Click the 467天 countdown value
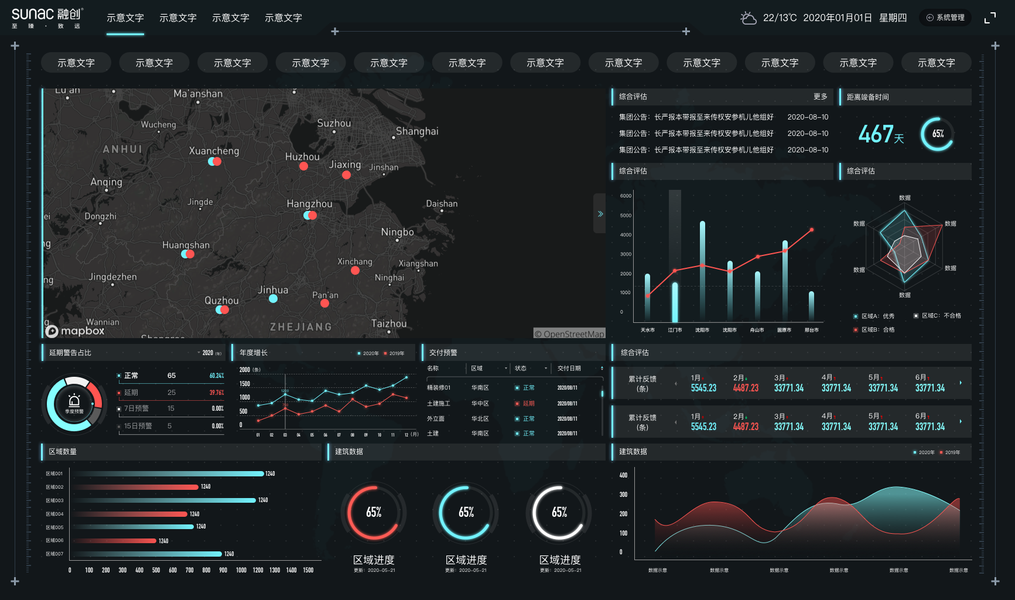 [x=881, y=134]
